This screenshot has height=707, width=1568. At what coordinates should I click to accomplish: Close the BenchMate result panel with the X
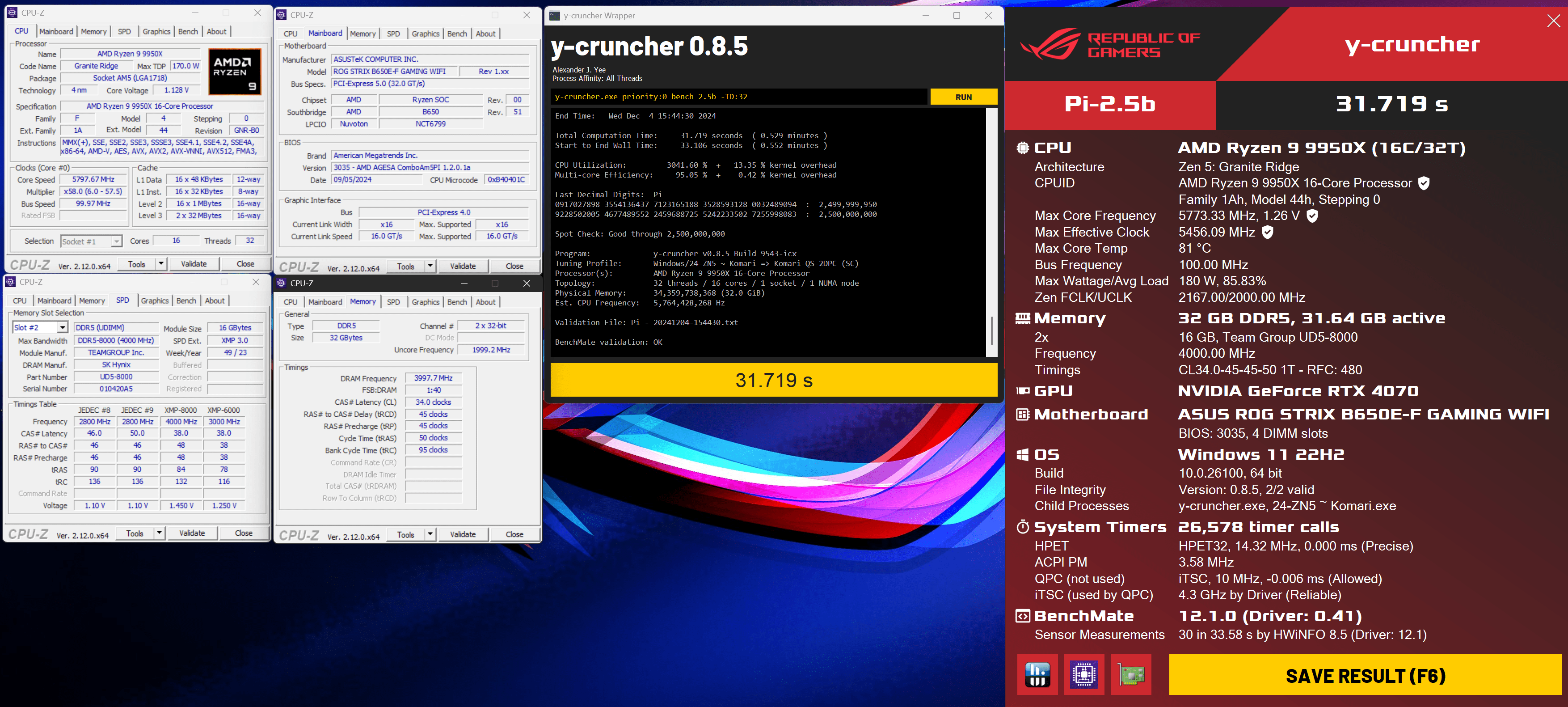1553,21
